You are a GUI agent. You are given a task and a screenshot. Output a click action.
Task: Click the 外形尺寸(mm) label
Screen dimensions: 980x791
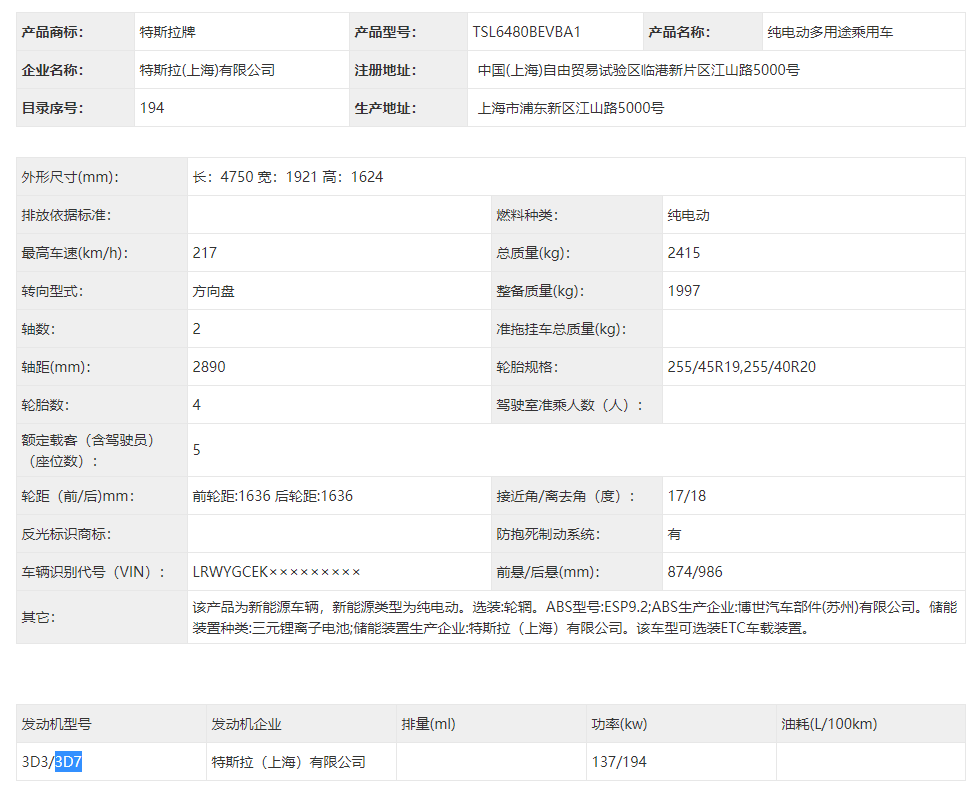coord(70,177)
